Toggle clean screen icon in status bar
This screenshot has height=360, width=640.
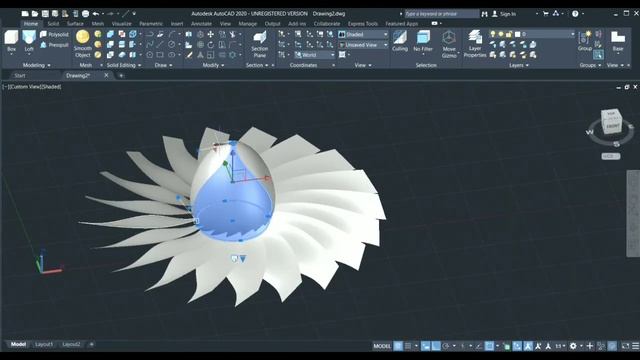click(625, 346)
